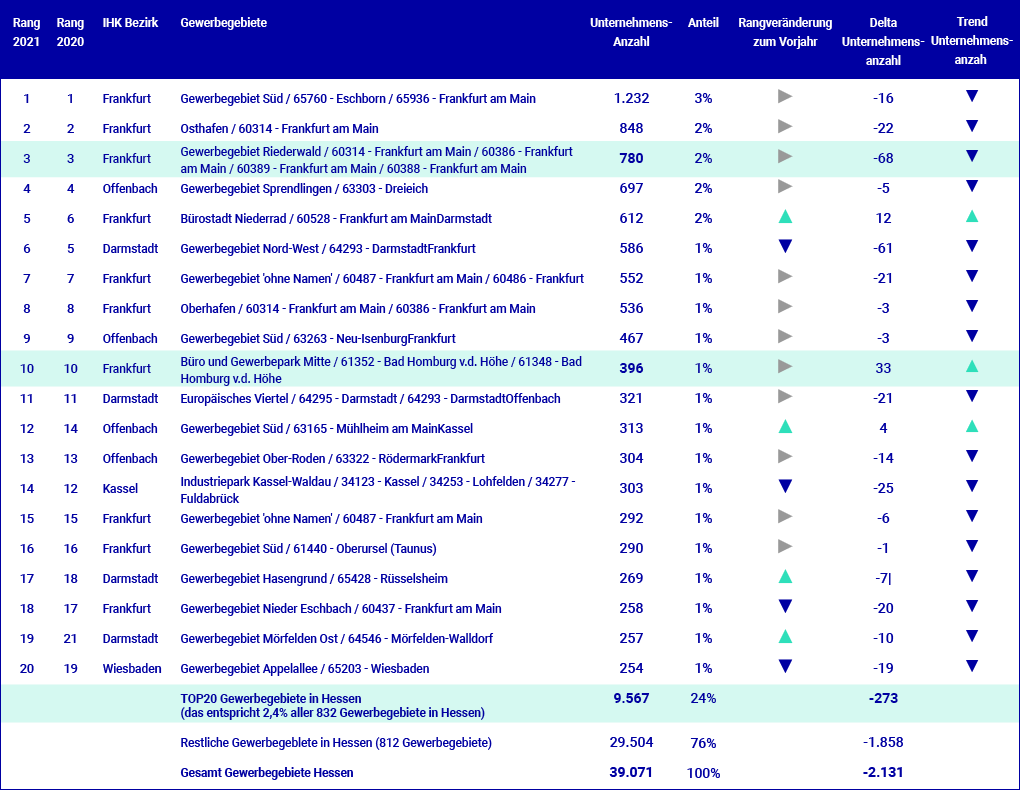This screenshot has height=790, width=1020.
Task: Select the 1.232 value for Gewerbegebiet Süd Eschborn
Action: click(631, 98)
